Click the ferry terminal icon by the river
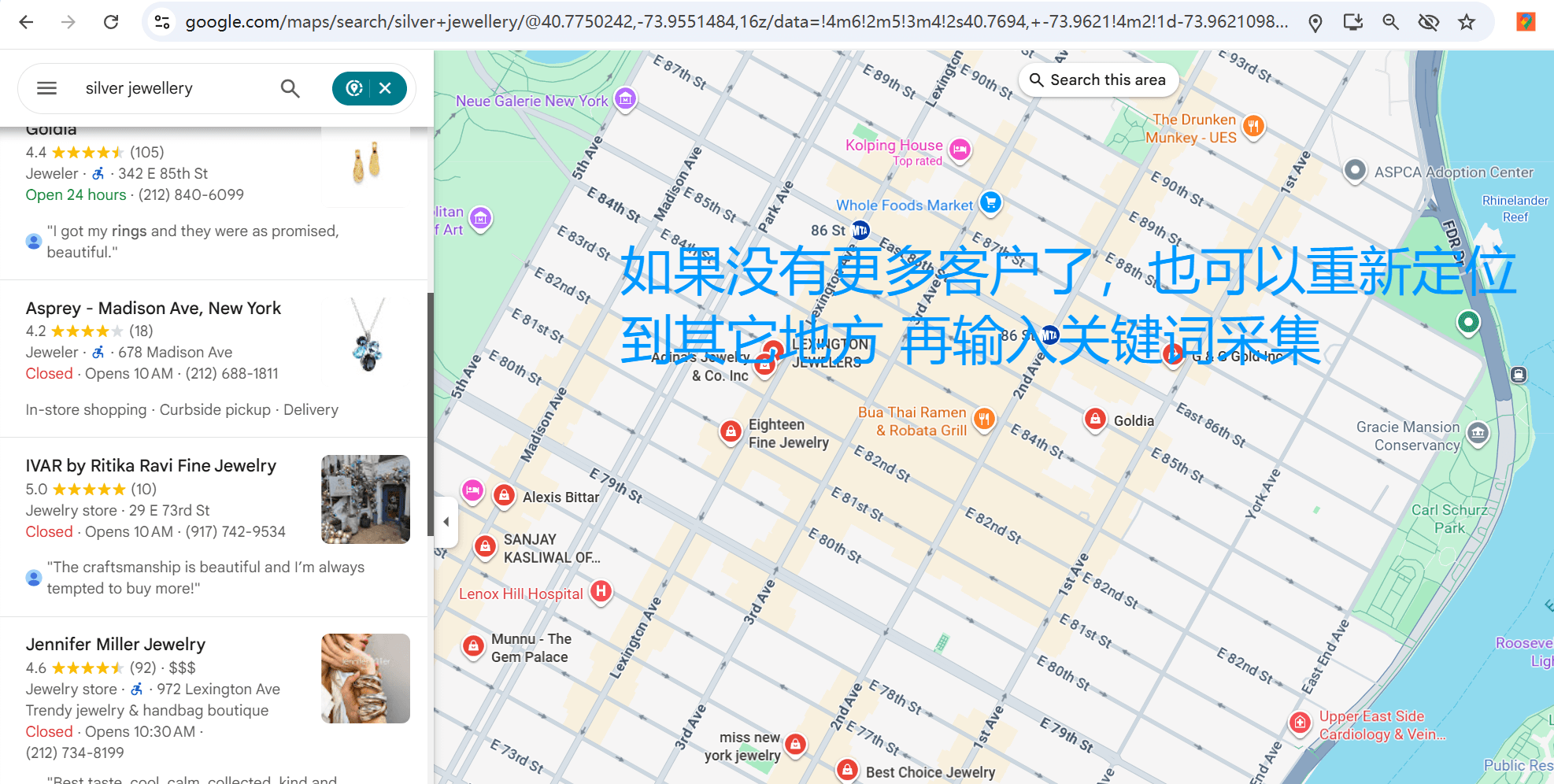 1519,375
